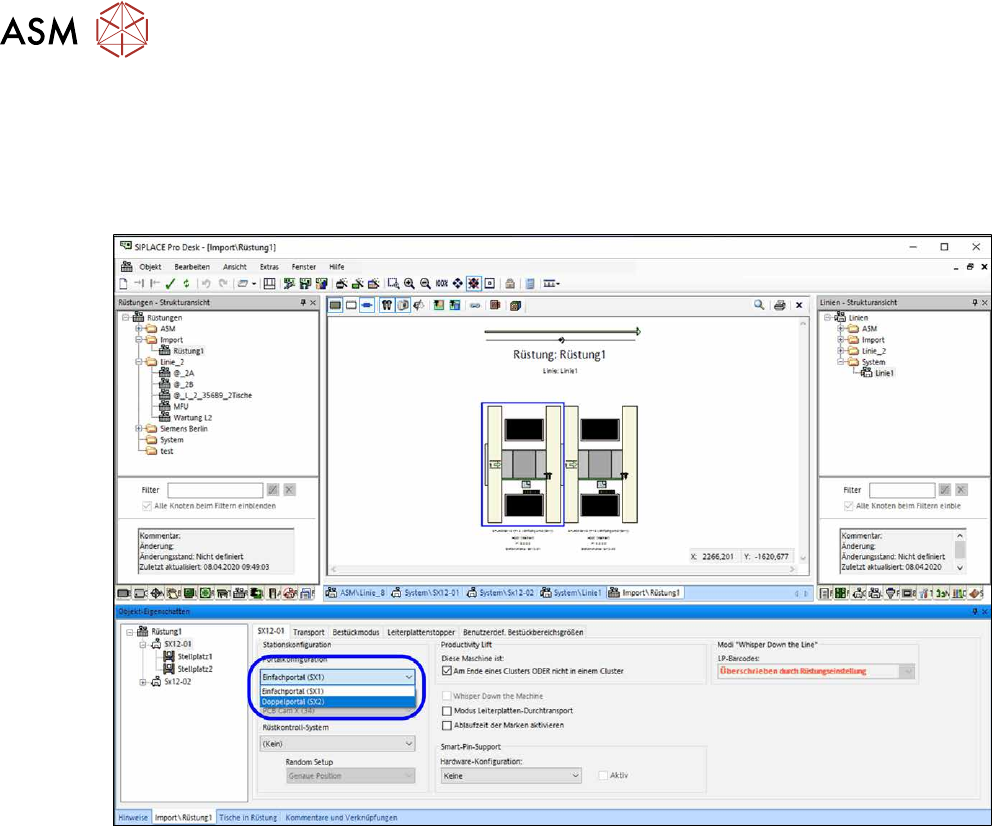
Task: Click the filled rectangle view mode icon
Action: pos(335,305)
